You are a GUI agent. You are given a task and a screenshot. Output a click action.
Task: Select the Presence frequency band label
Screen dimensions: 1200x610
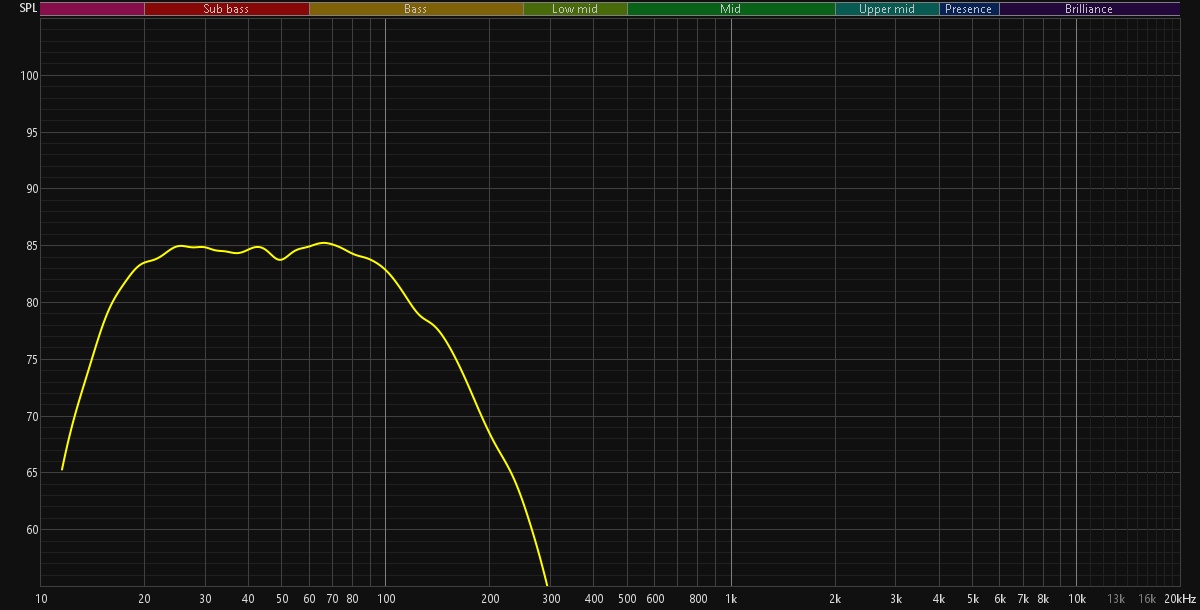[969, 9]
